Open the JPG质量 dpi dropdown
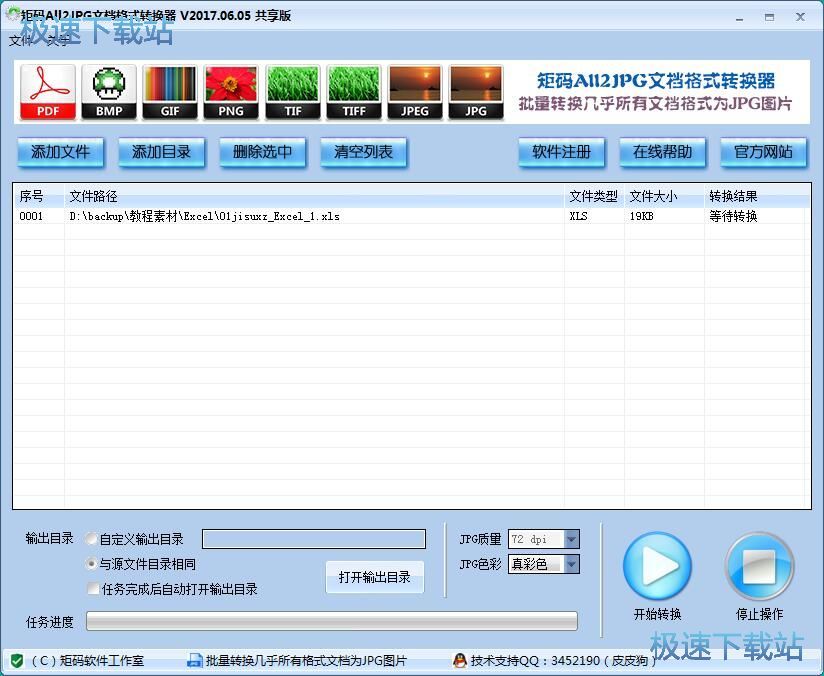 (570, 538)
